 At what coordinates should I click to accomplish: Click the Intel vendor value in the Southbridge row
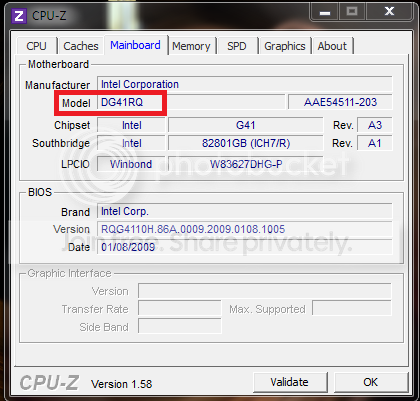pos(131,143)
